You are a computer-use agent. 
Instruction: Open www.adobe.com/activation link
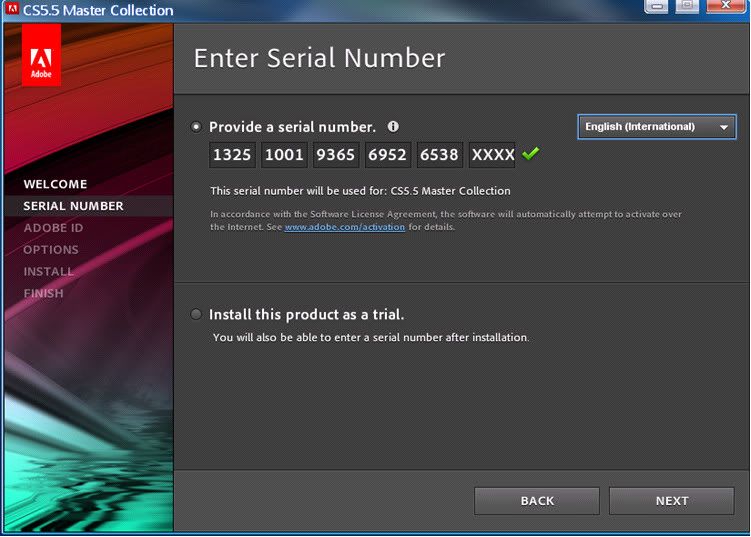coord(344,227)
